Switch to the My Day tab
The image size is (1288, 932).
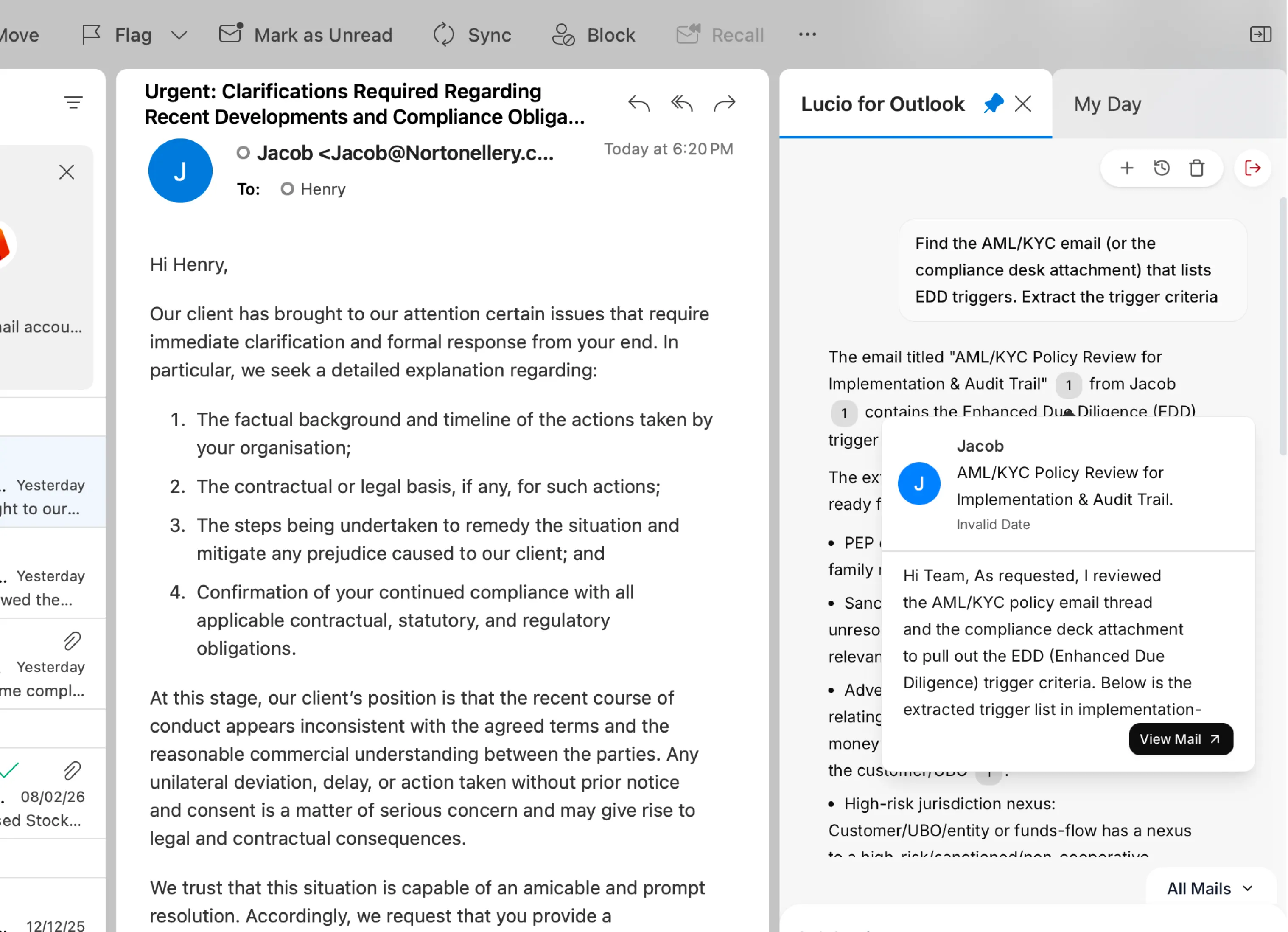pyautogui.click(x=1107, y=104)
